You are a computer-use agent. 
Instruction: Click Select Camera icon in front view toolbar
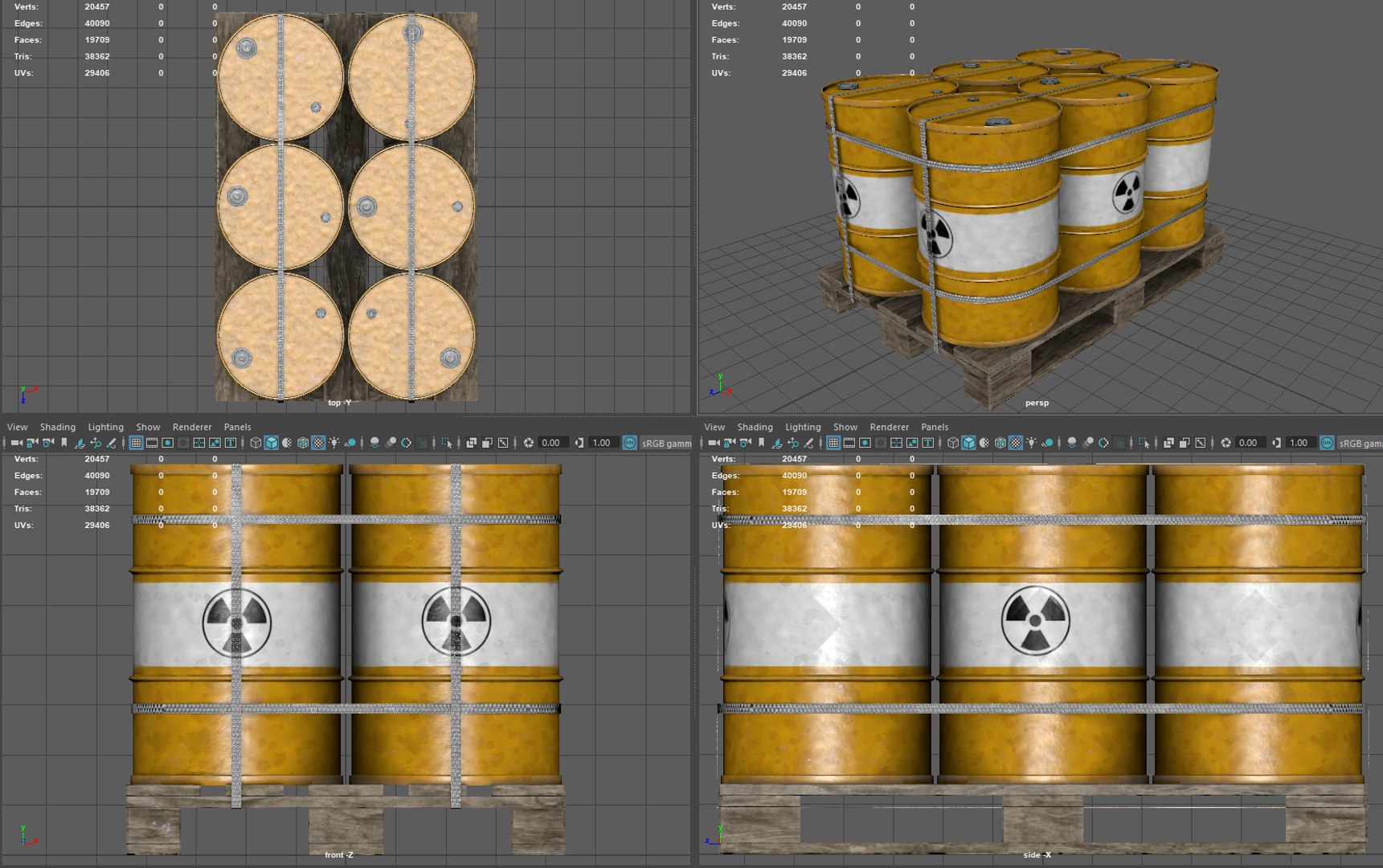click(16, 443)
